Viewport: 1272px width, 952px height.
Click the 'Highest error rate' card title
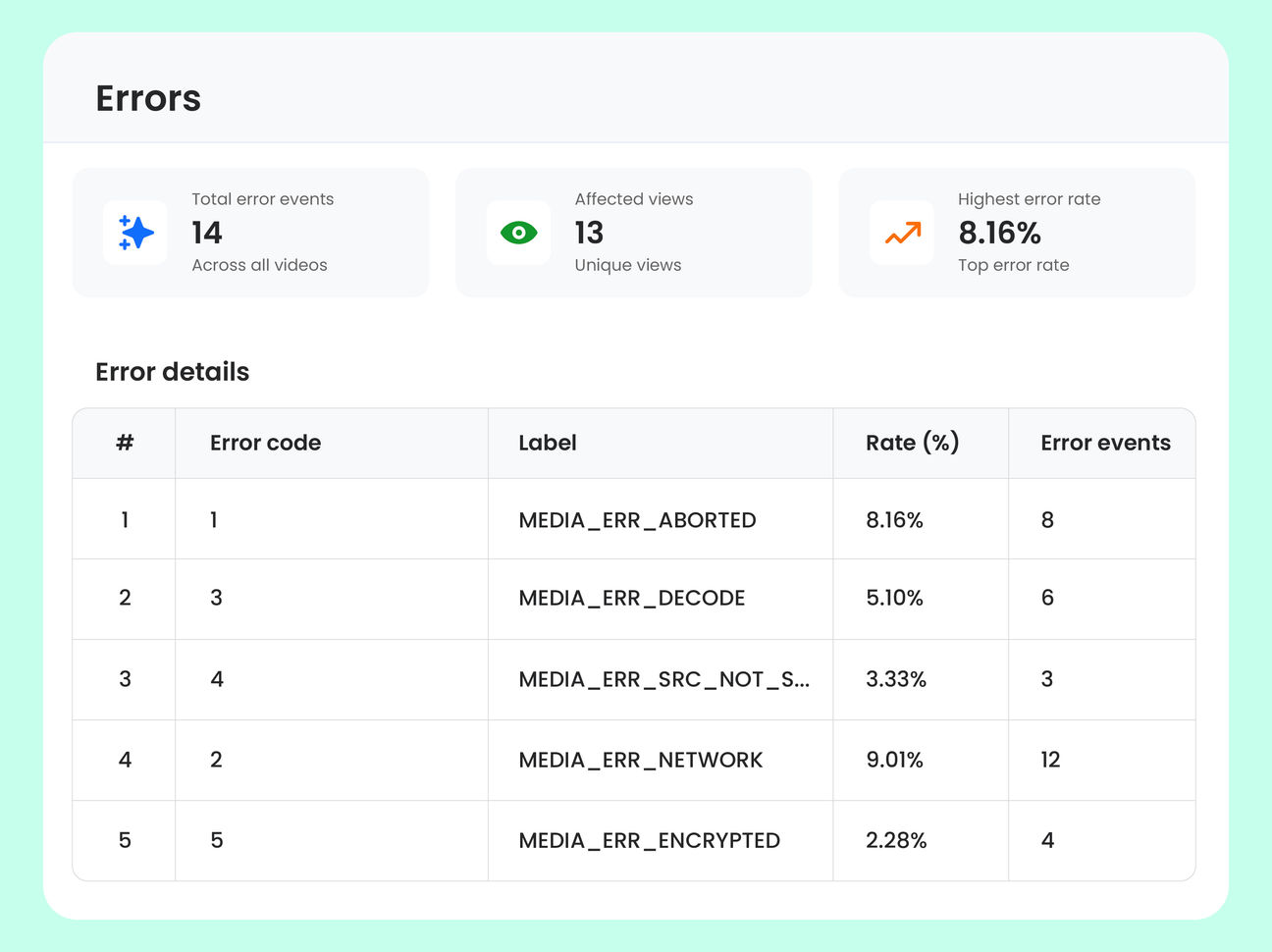pyautogui.click(x=1030, y=199)
